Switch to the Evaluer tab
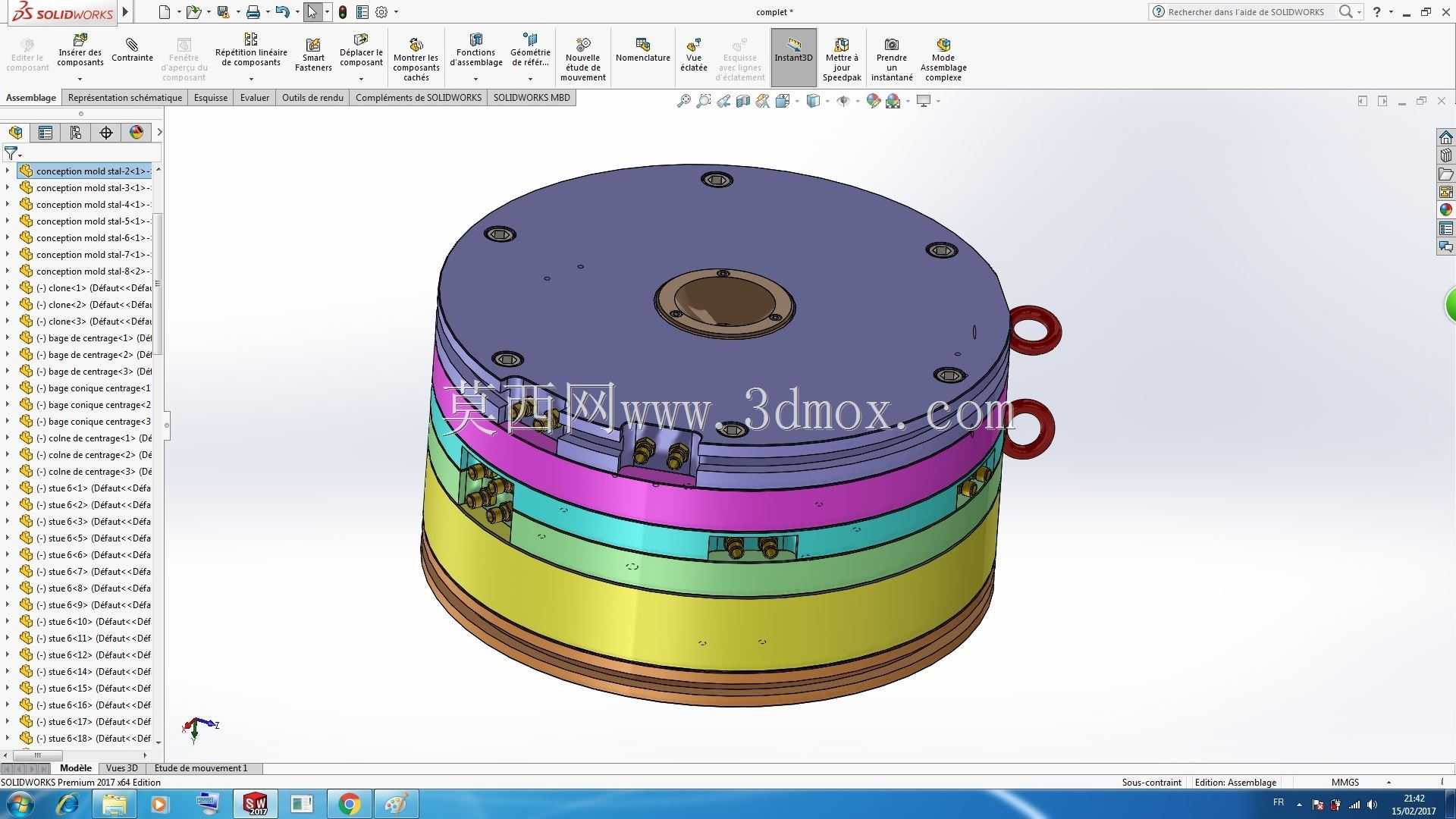This screenshot has width=1456, height=819. click(255, 98)
